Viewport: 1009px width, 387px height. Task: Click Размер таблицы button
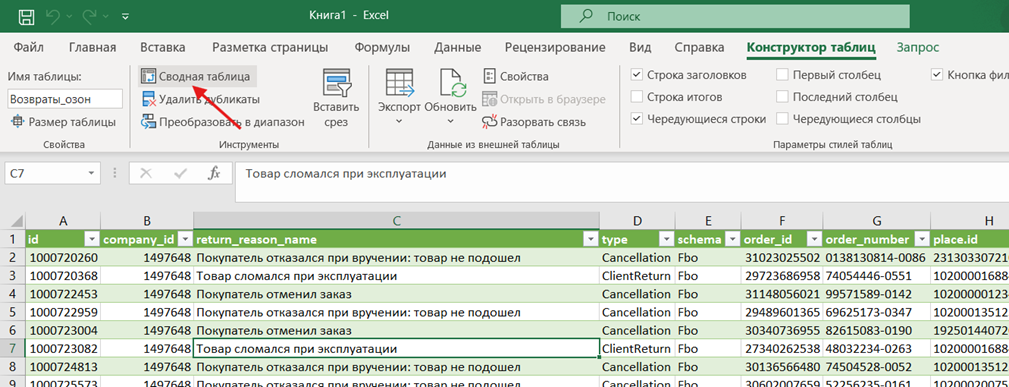click(x=63, y=122)
